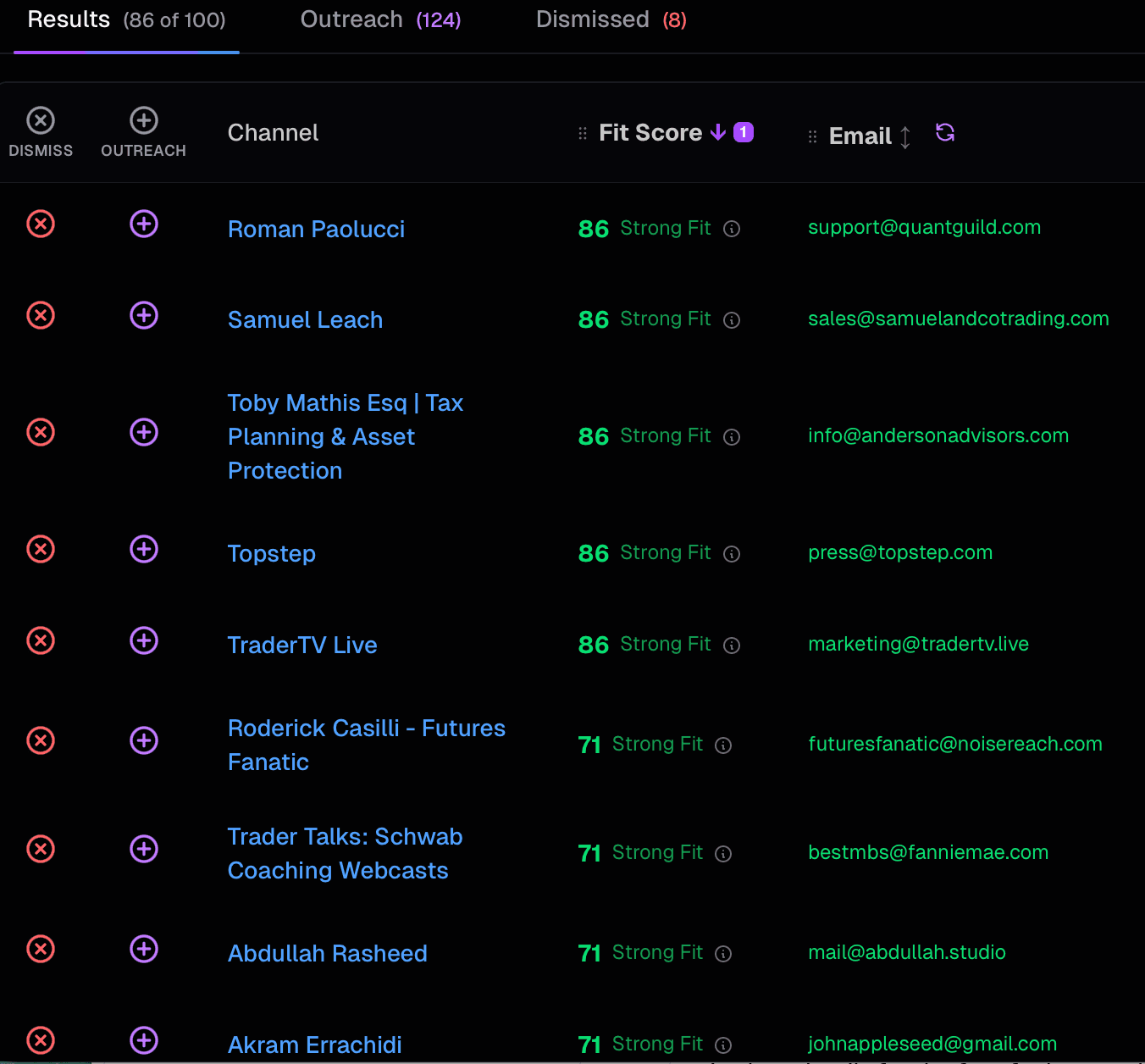Add Akram Errachidi to outreach
Viewport: 1145px width, 1064px height.
[144, 1040]
